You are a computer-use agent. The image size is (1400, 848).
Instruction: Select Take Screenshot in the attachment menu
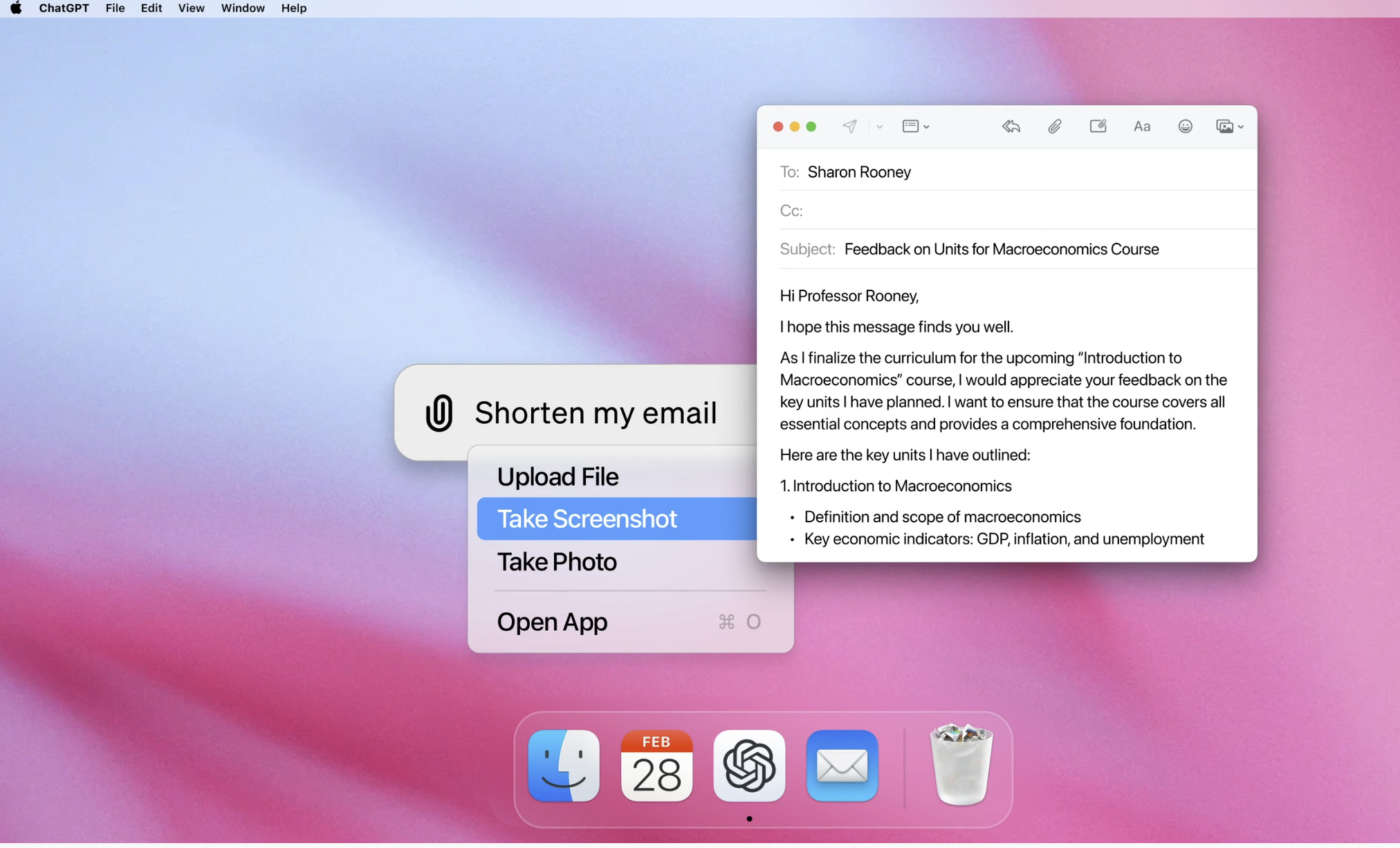617,519
